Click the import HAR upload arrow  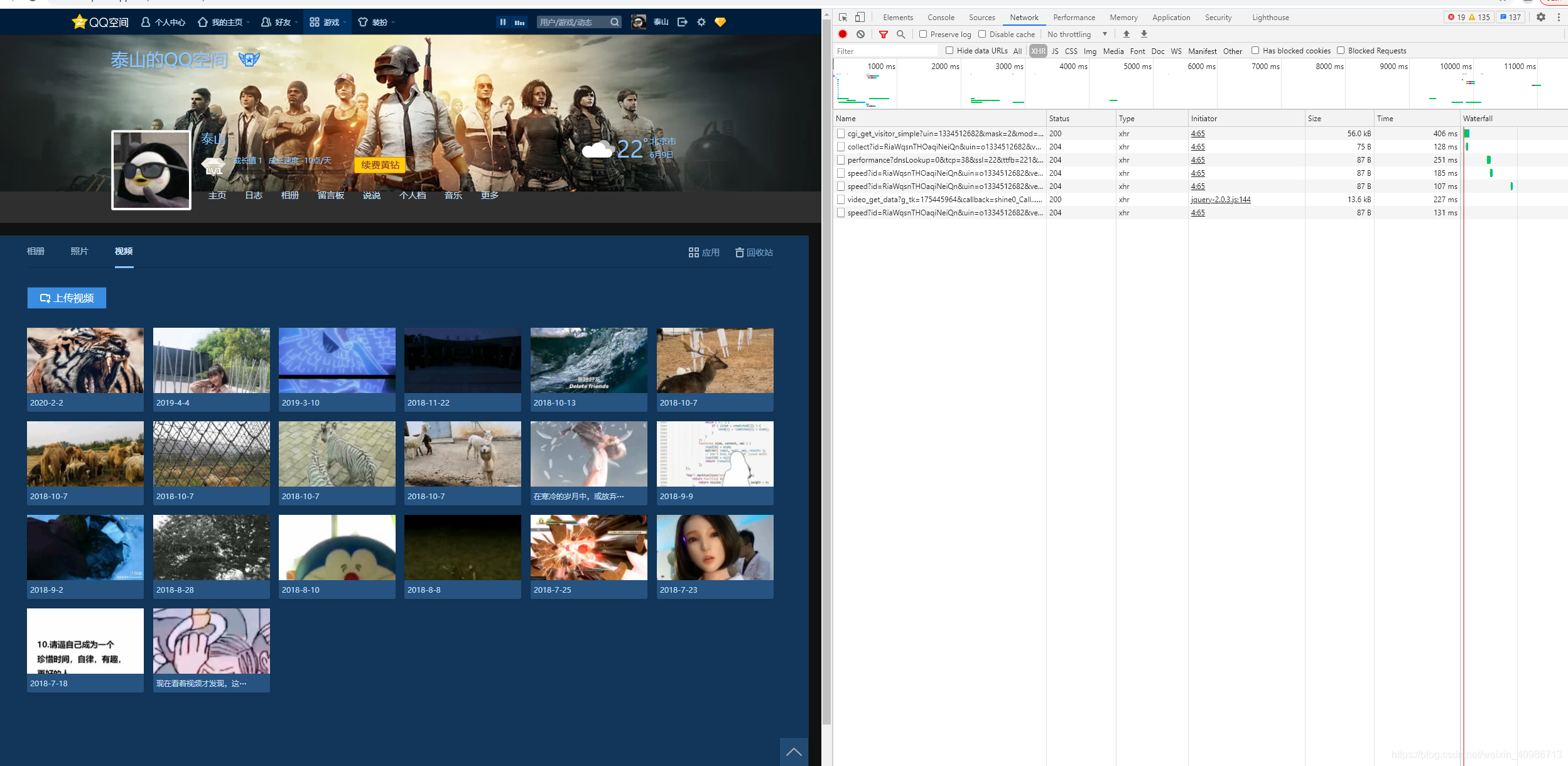point(1126,35)
